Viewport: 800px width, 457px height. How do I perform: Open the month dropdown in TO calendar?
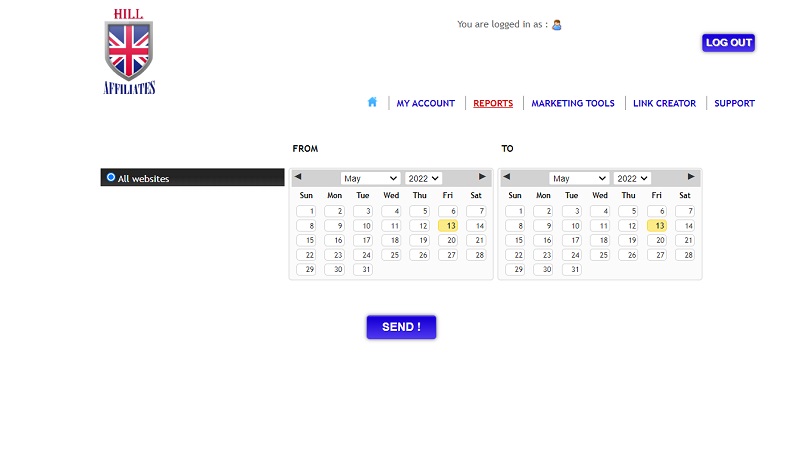coord(579,179)
